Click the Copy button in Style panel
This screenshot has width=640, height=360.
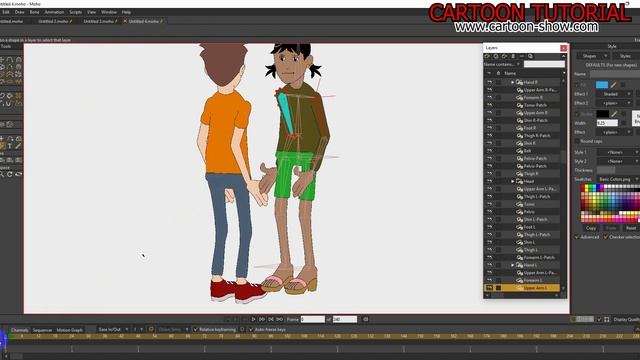[x=591, y=228]
